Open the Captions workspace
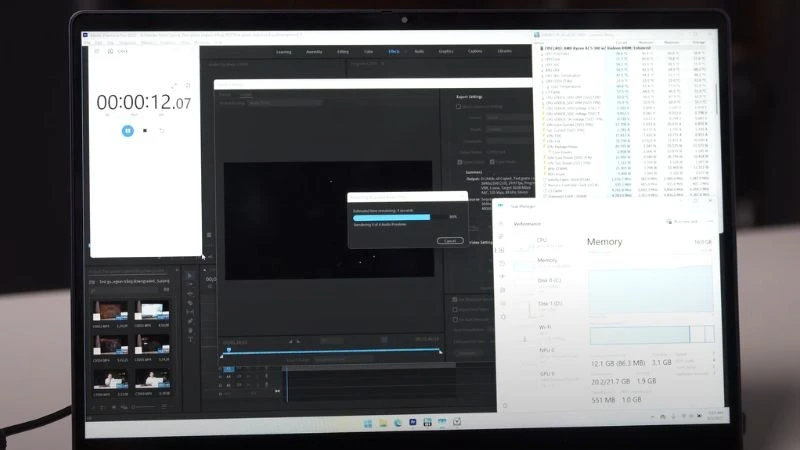Viewport: 800px width, 450px height. 475,52
